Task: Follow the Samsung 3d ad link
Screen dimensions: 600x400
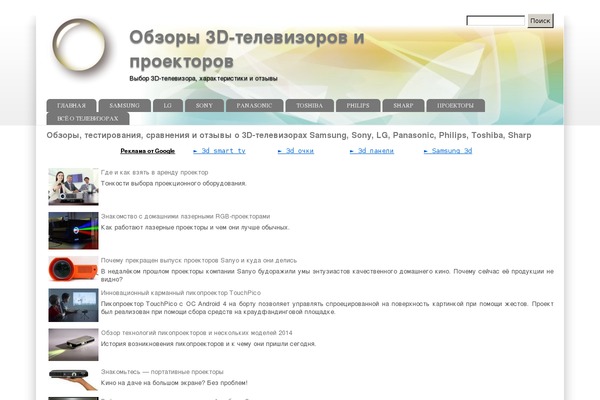Action: click(x=448, y=151)
